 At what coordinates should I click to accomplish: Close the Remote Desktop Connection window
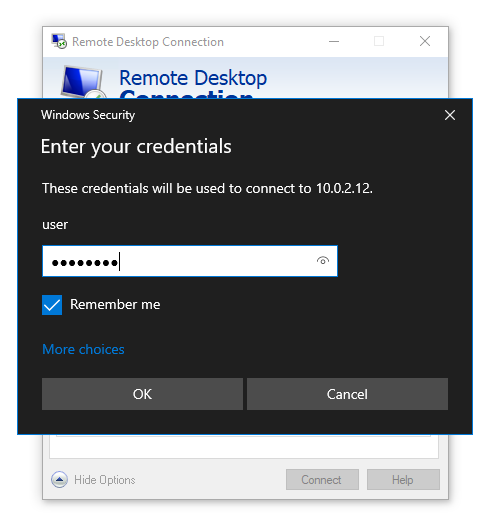(x=425, y=42)
